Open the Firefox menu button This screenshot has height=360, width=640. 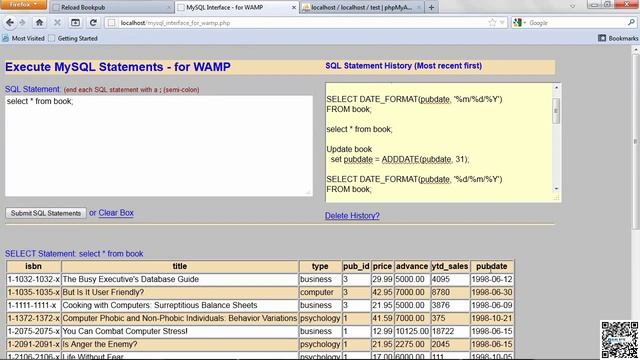pyautogui.click(x=23, y=4)
